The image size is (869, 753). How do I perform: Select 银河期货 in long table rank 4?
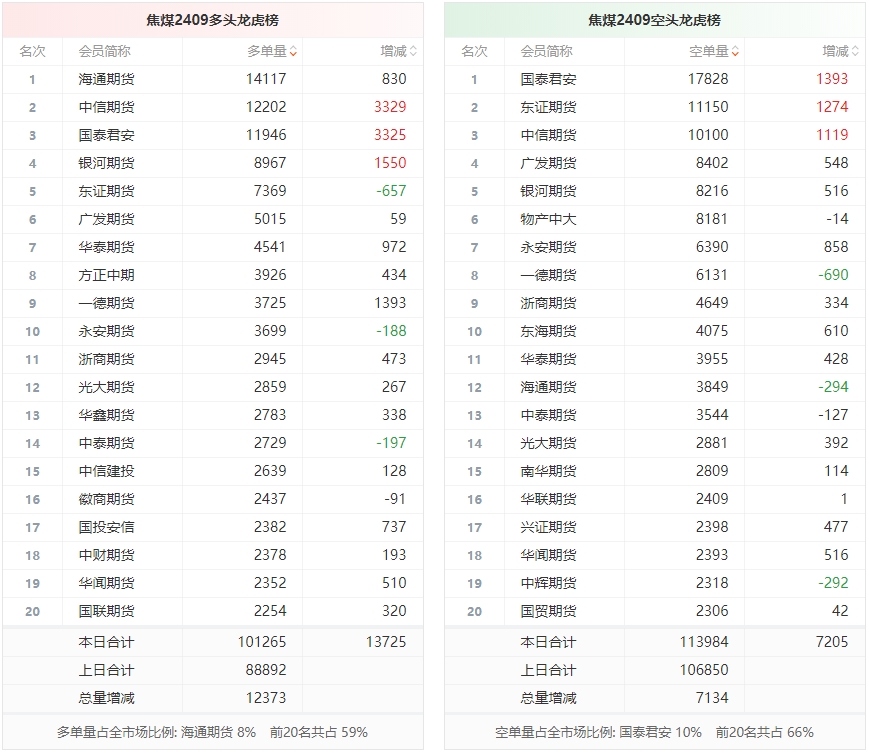106,163
